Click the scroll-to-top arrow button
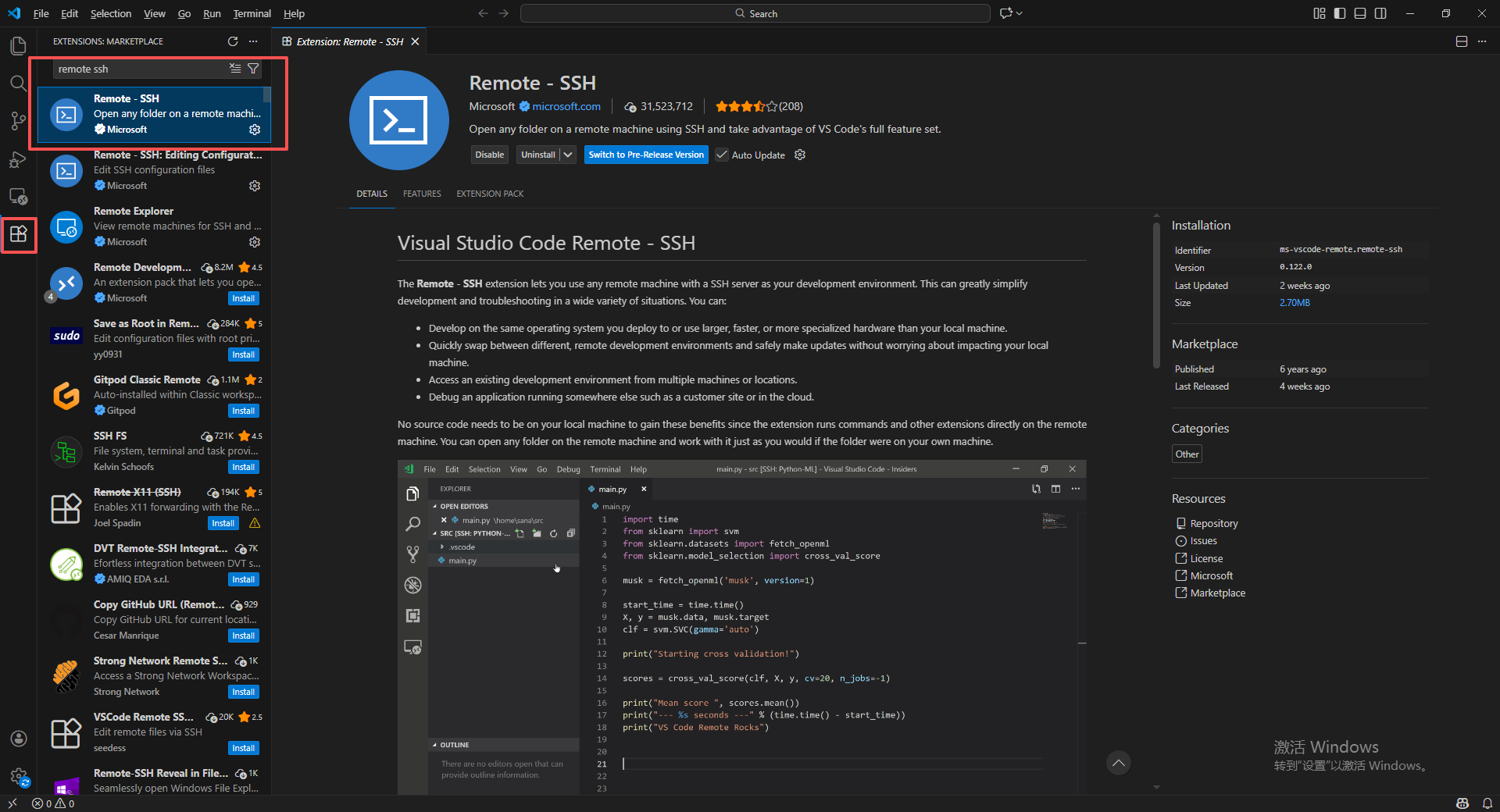Screen dimensions: 1500x812 click(1119, 763)
